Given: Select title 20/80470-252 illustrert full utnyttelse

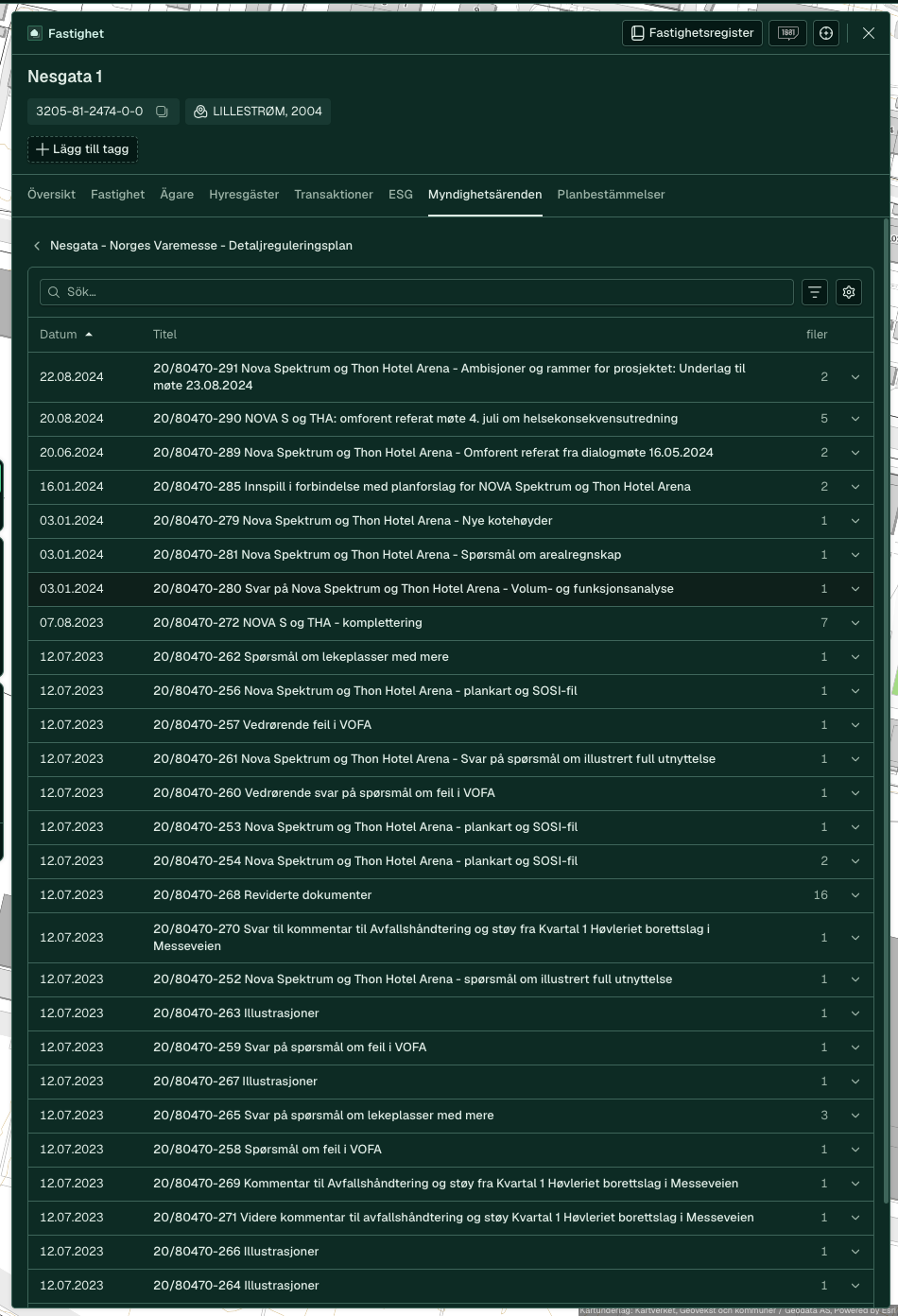Looking at the screenshot, I should [412, 979].
